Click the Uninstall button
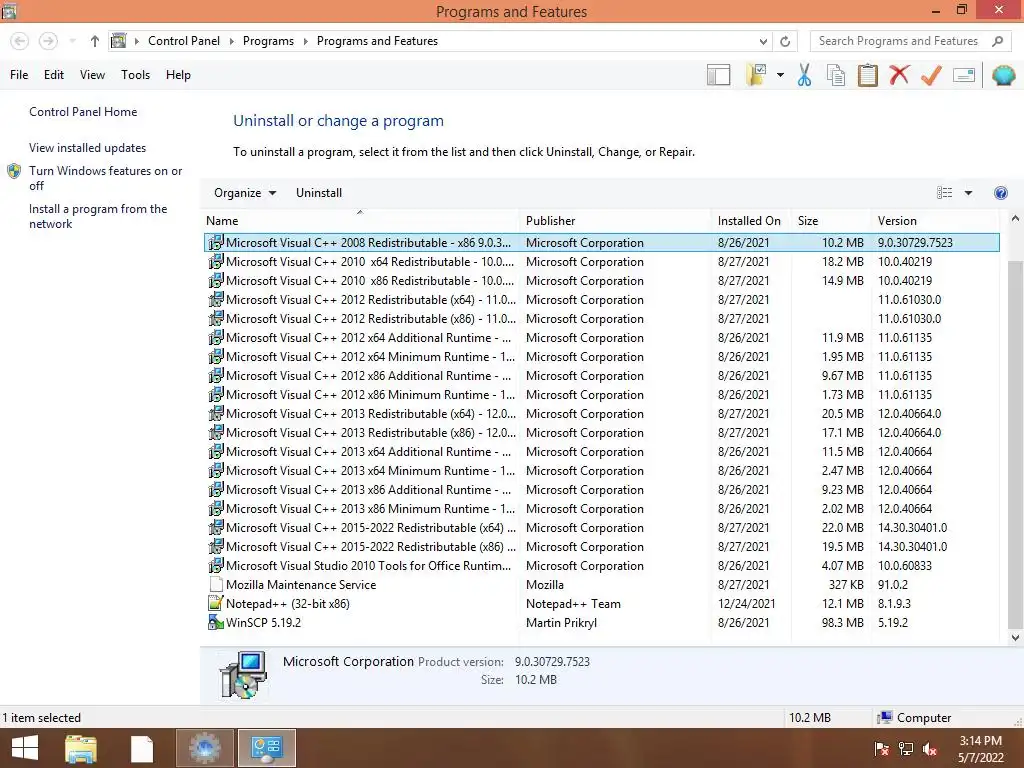Screen dimensions: 1024x768 click(319, 193)
